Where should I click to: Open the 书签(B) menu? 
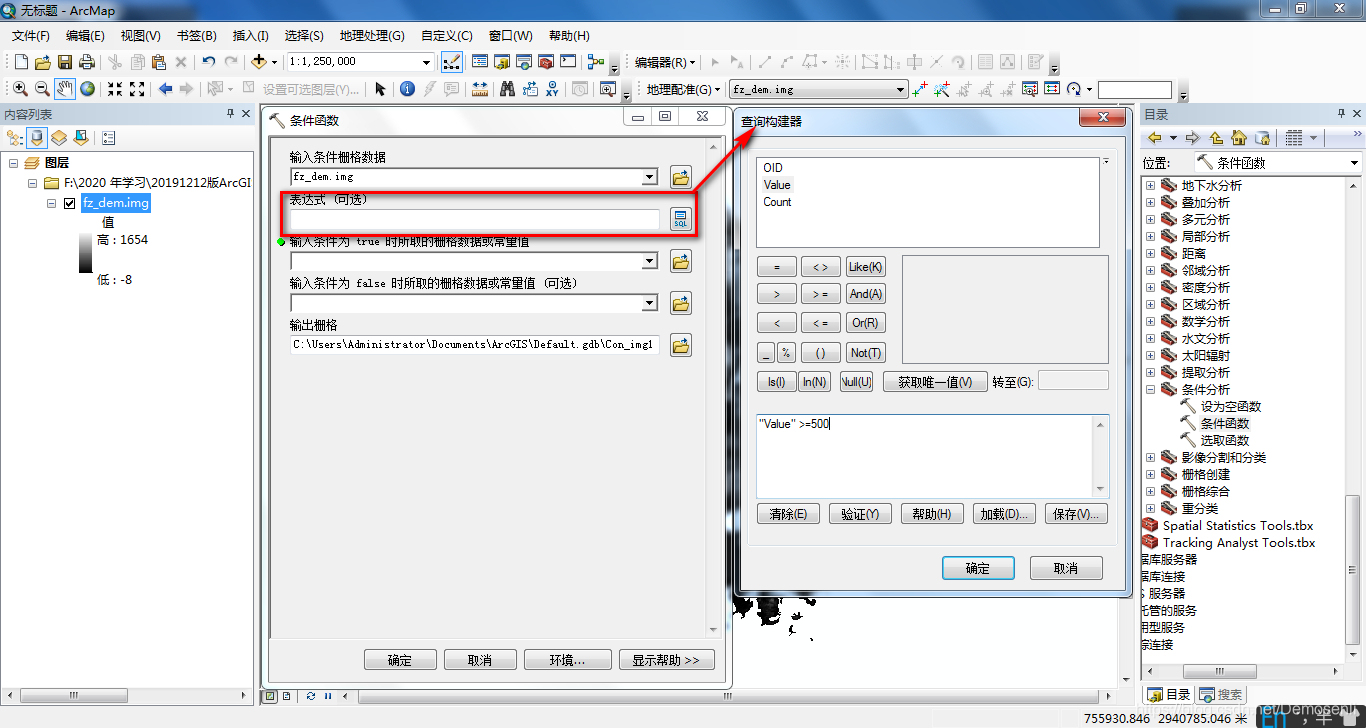tap(197, 36)
